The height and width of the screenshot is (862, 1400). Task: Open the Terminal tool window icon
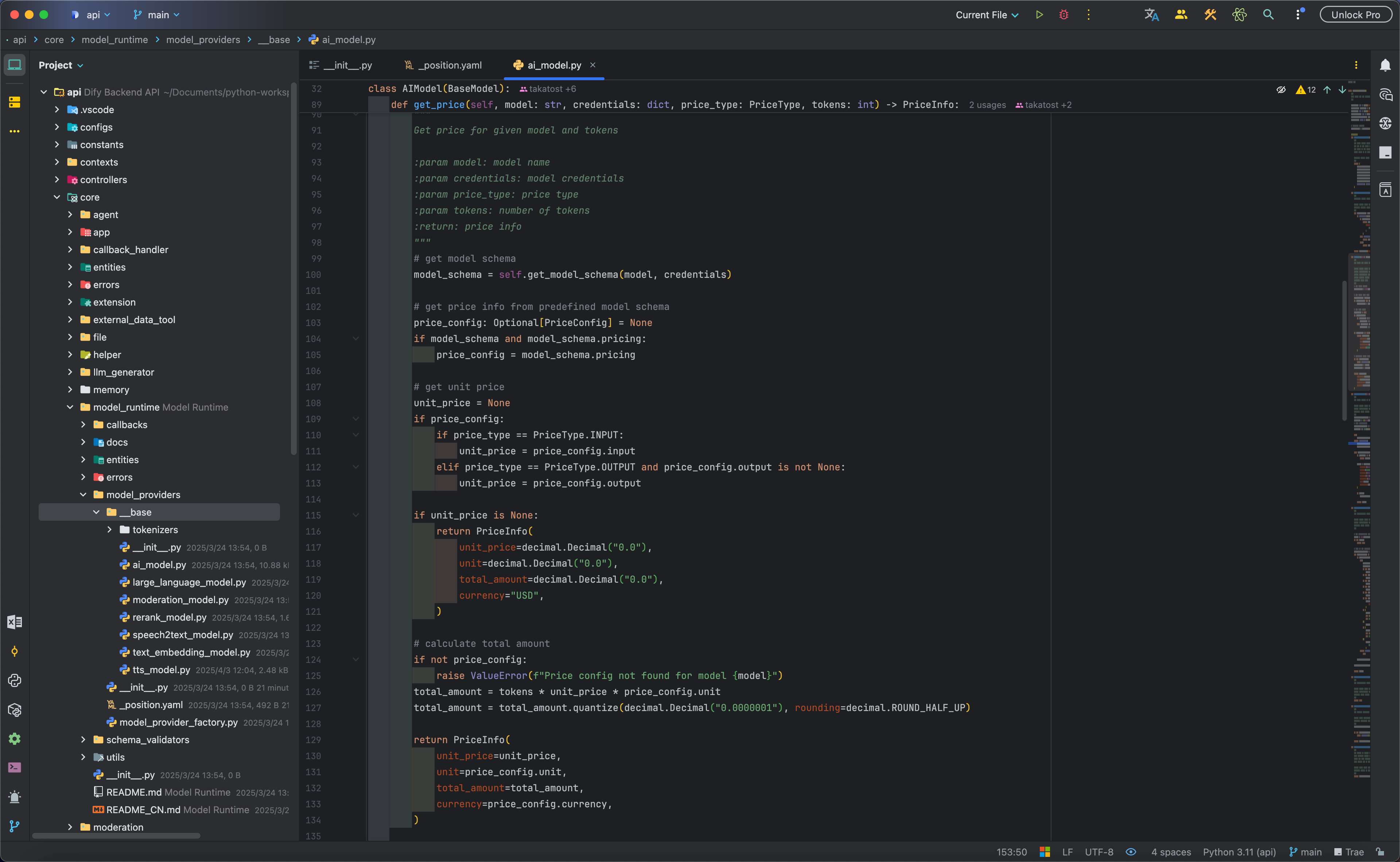15,767
